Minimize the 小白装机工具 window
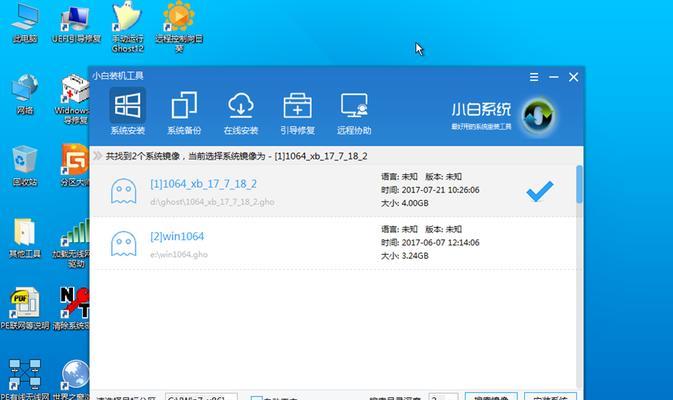Screen dimensions: 673x400 pyautogui.click(x=554, y=77)
